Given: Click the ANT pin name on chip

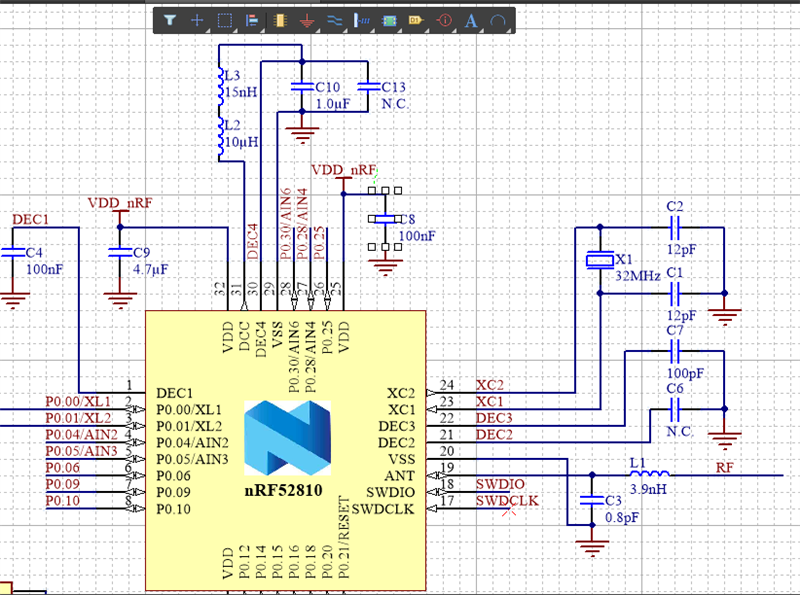Looking at the screenshot, I should 400,476.
